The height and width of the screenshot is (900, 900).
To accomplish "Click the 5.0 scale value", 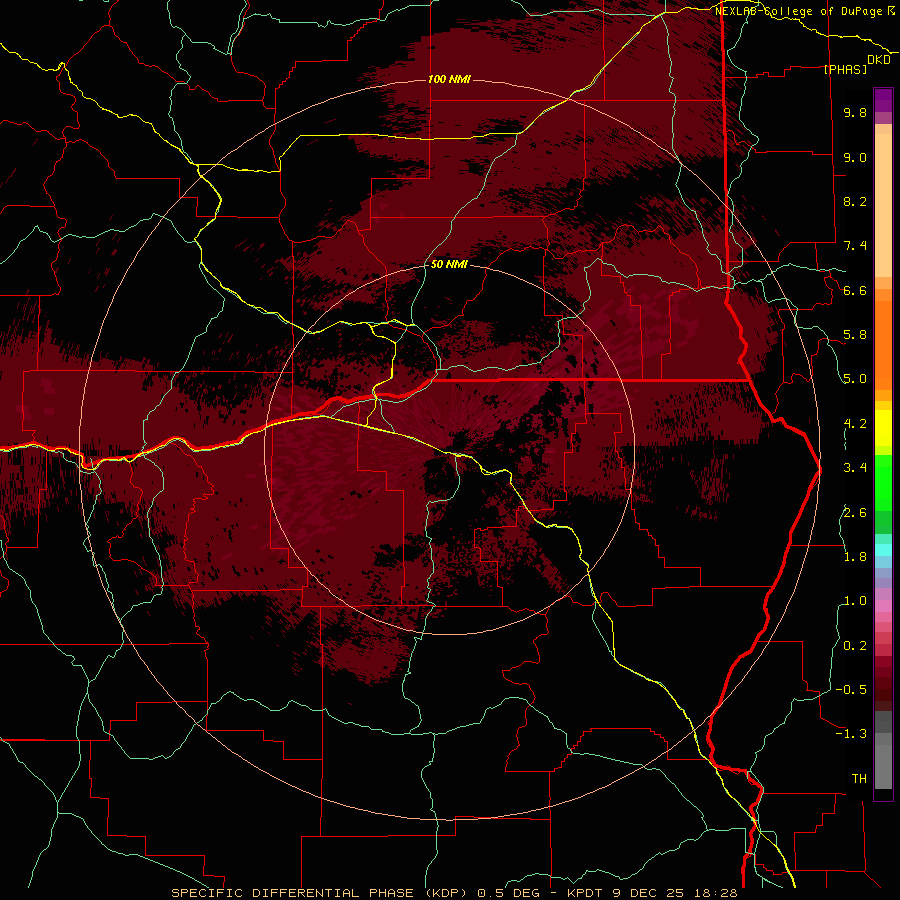I will click(855, 379).
